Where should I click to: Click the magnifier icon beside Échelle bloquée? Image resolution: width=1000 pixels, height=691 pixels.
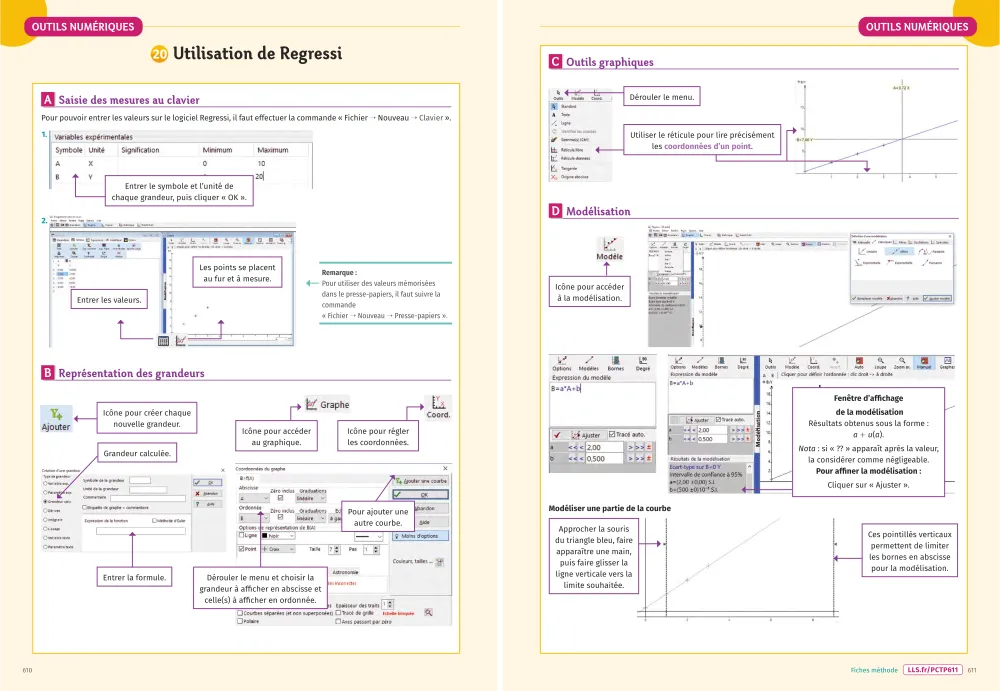coord(428,612)
